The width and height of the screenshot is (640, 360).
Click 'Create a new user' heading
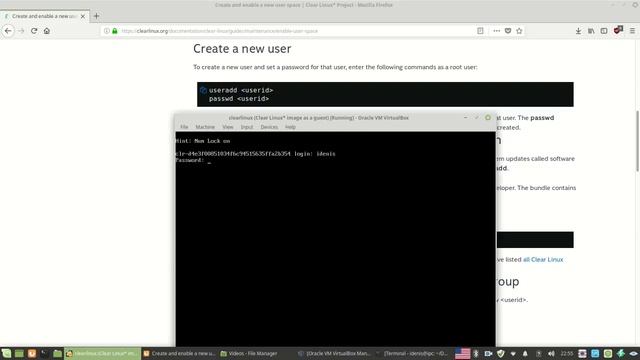(x=242, y=49)
